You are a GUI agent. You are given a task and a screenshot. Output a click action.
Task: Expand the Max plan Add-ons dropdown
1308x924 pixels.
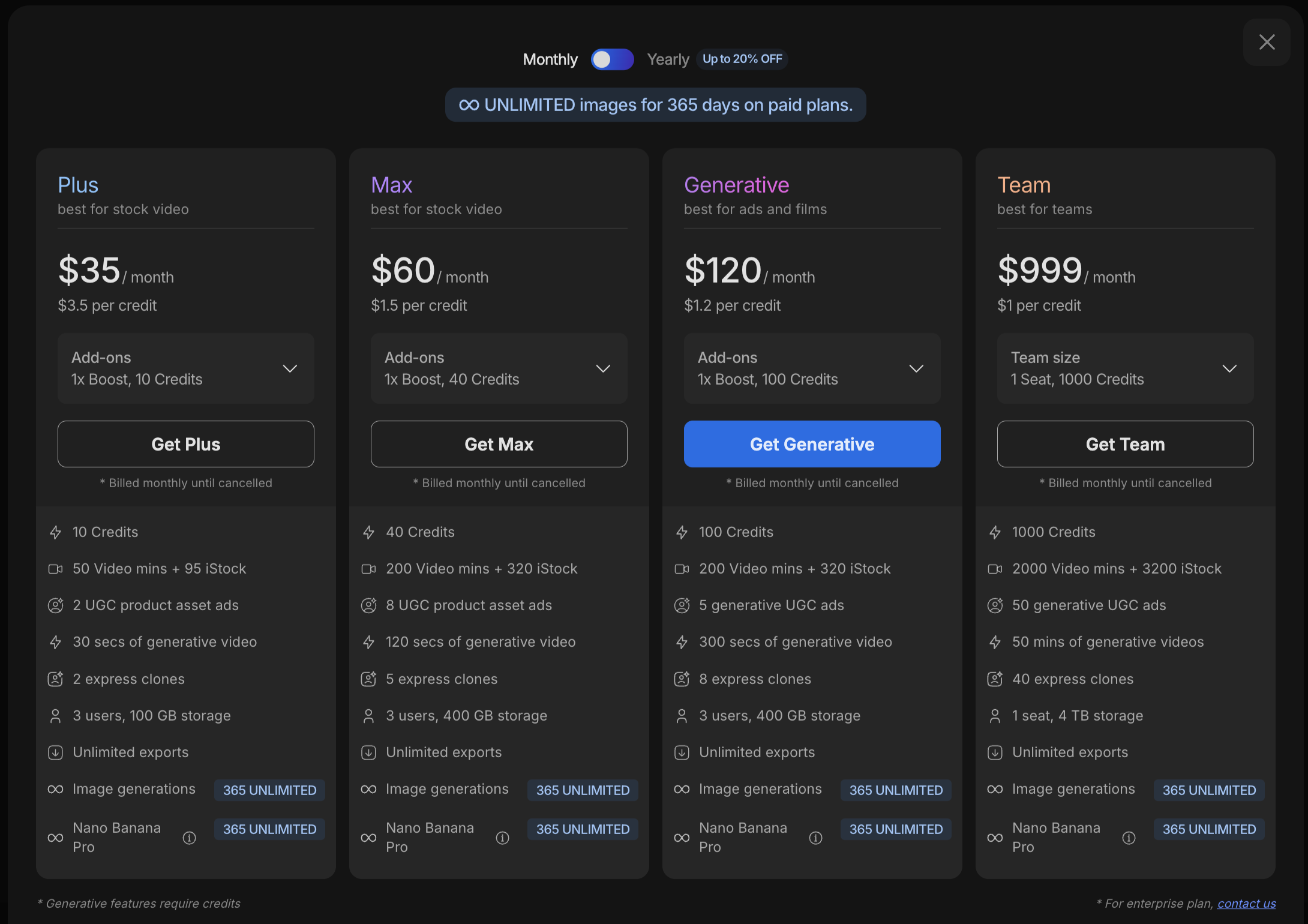coord(499,368)
